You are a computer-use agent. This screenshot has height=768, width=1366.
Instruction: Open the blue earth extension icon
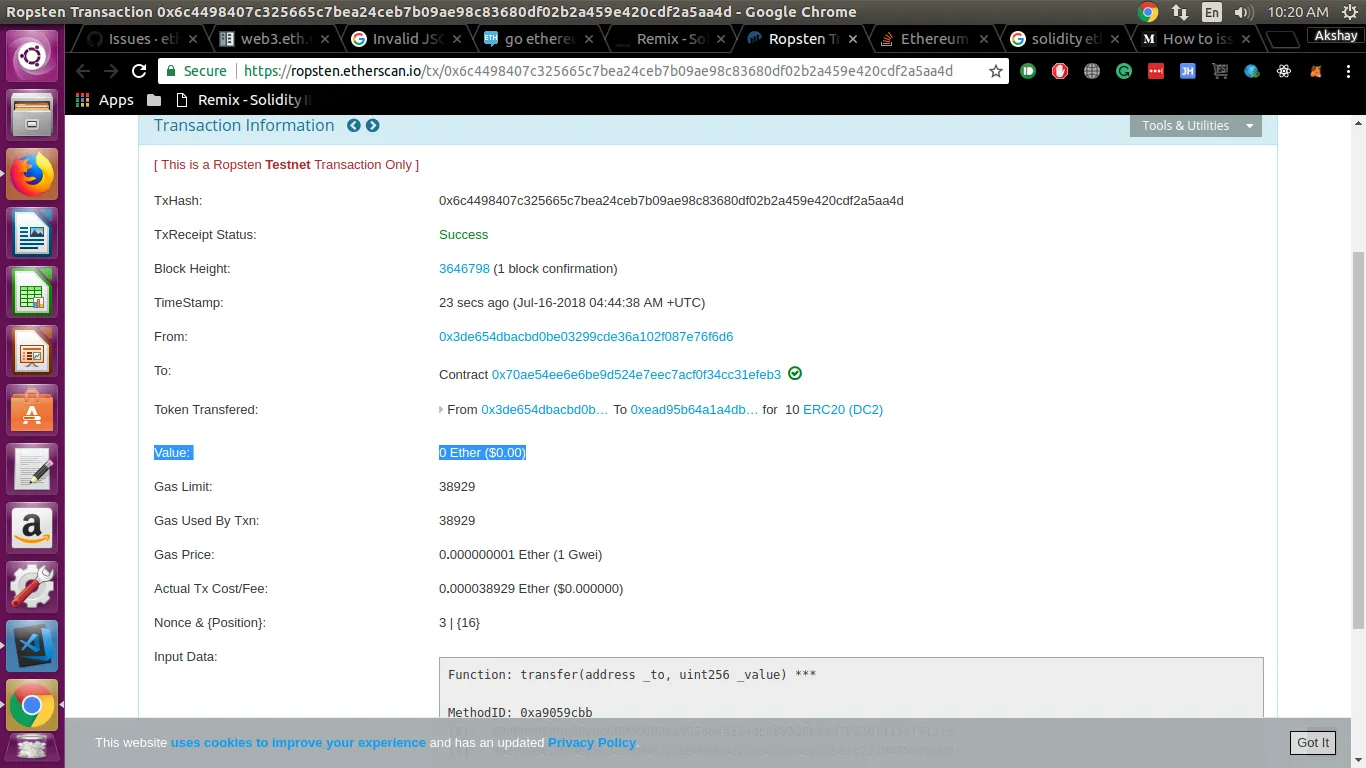tap(1252, 72)
